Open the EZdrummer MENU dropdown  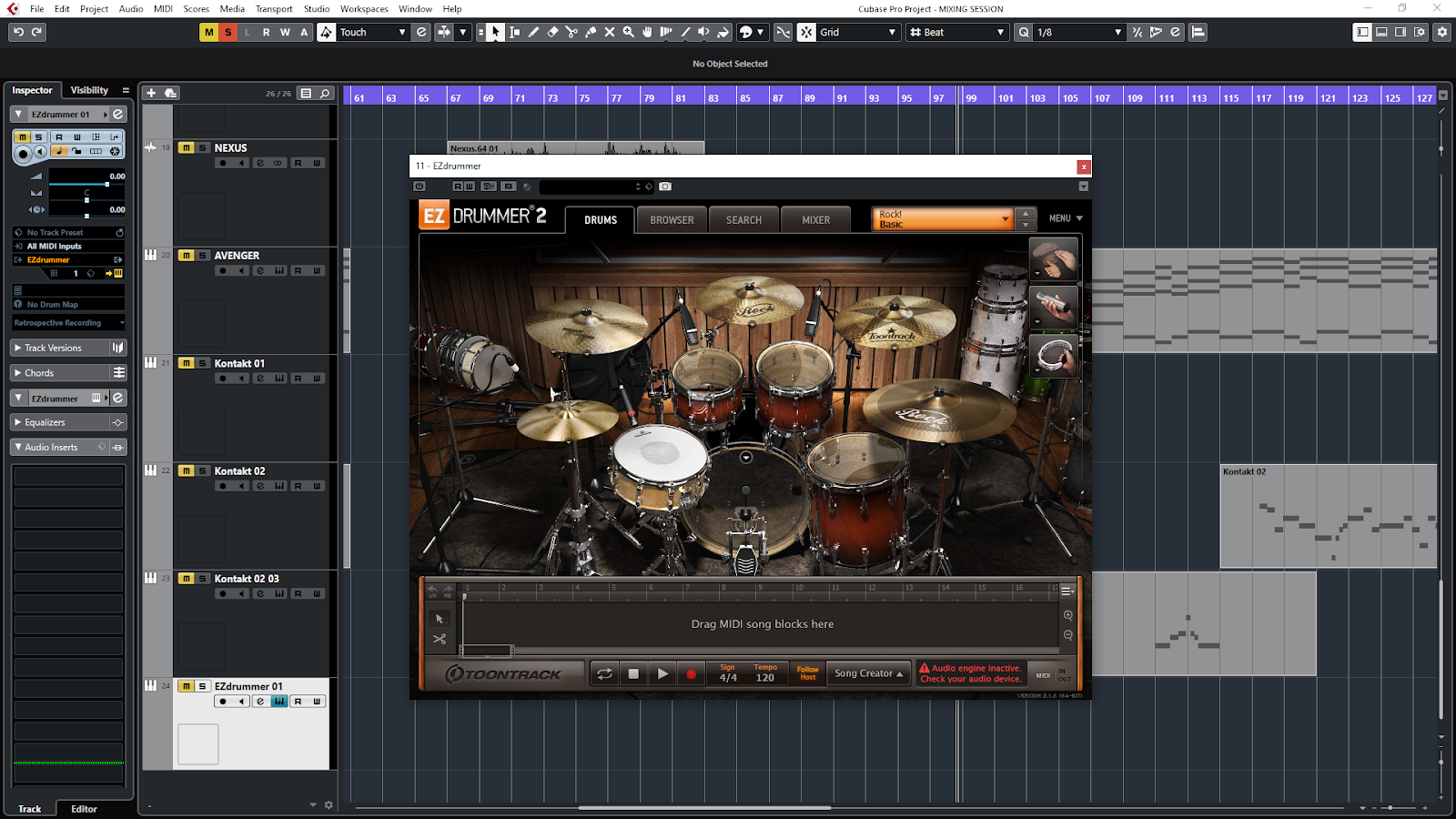(x=1066, y=218)
